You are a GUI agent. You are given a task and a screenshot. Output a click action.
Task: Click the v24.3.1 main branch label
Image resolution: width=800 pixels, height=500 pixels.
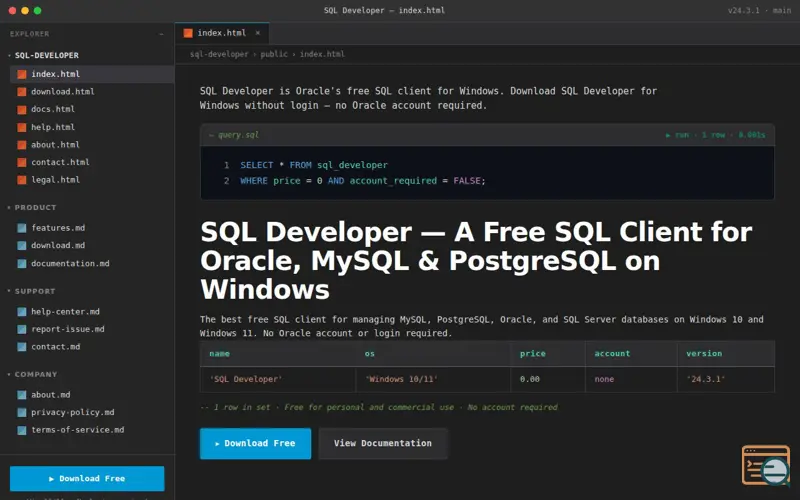pos(759,10)
